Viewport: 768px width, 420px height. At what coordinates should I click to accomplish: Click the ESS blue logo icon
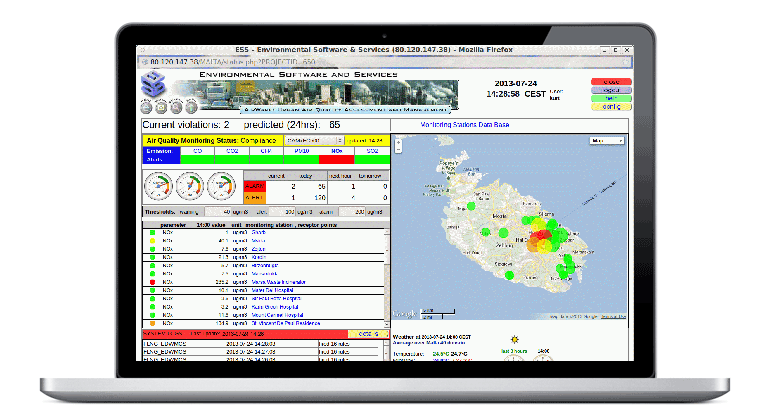coord(155,85)
